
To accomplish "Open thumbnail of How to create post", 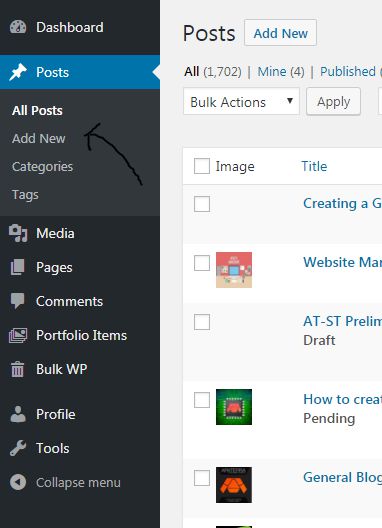I will point(234,407).
